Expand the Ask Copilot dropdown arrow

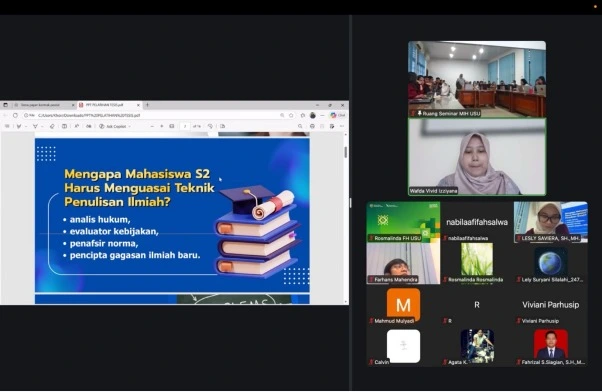tap(130, 126)
